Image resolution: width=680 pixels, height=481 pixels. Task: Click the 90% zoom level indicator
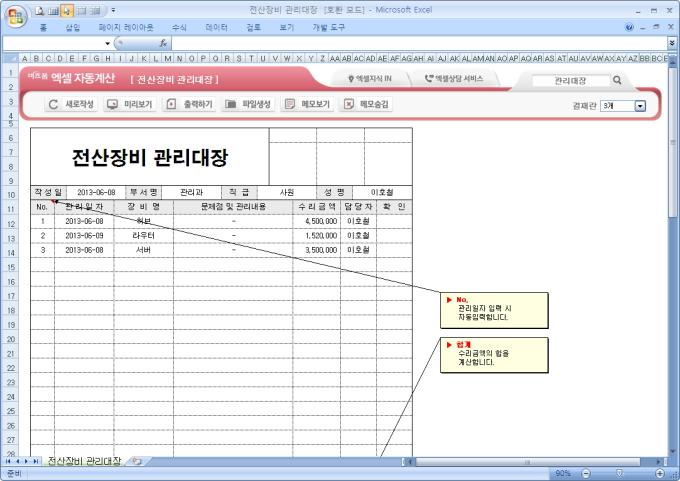coord(563,473)
